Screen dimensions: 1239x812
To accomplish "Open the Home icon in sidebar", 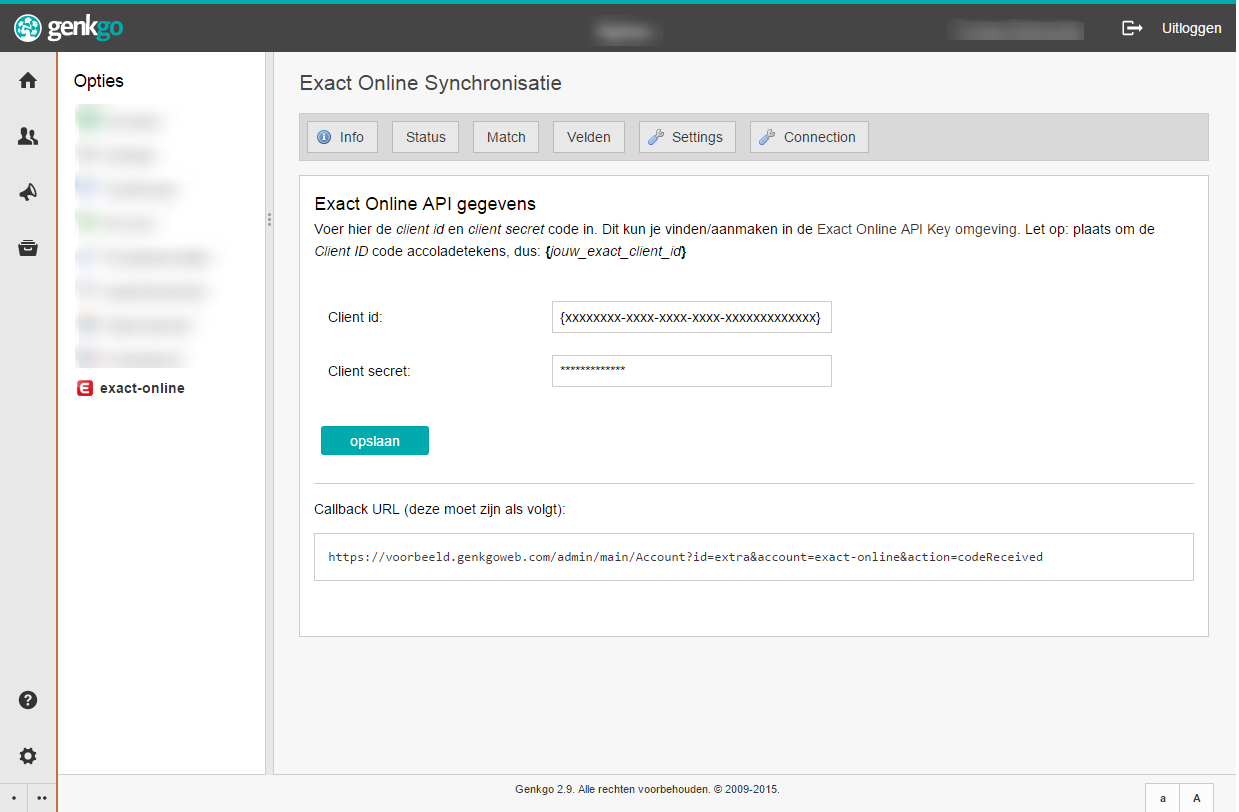I will tap(28, 81).
